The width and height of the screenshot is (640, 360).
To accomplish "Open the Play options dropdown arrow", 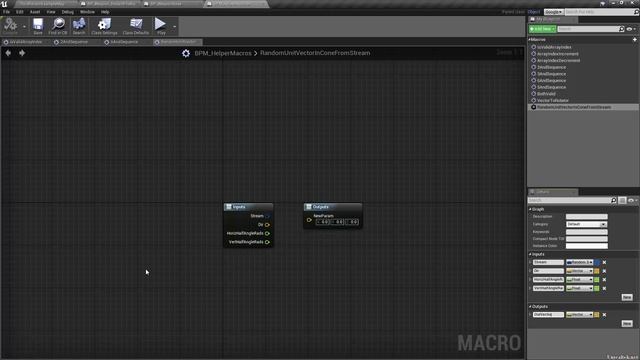I will pos(174,27).
